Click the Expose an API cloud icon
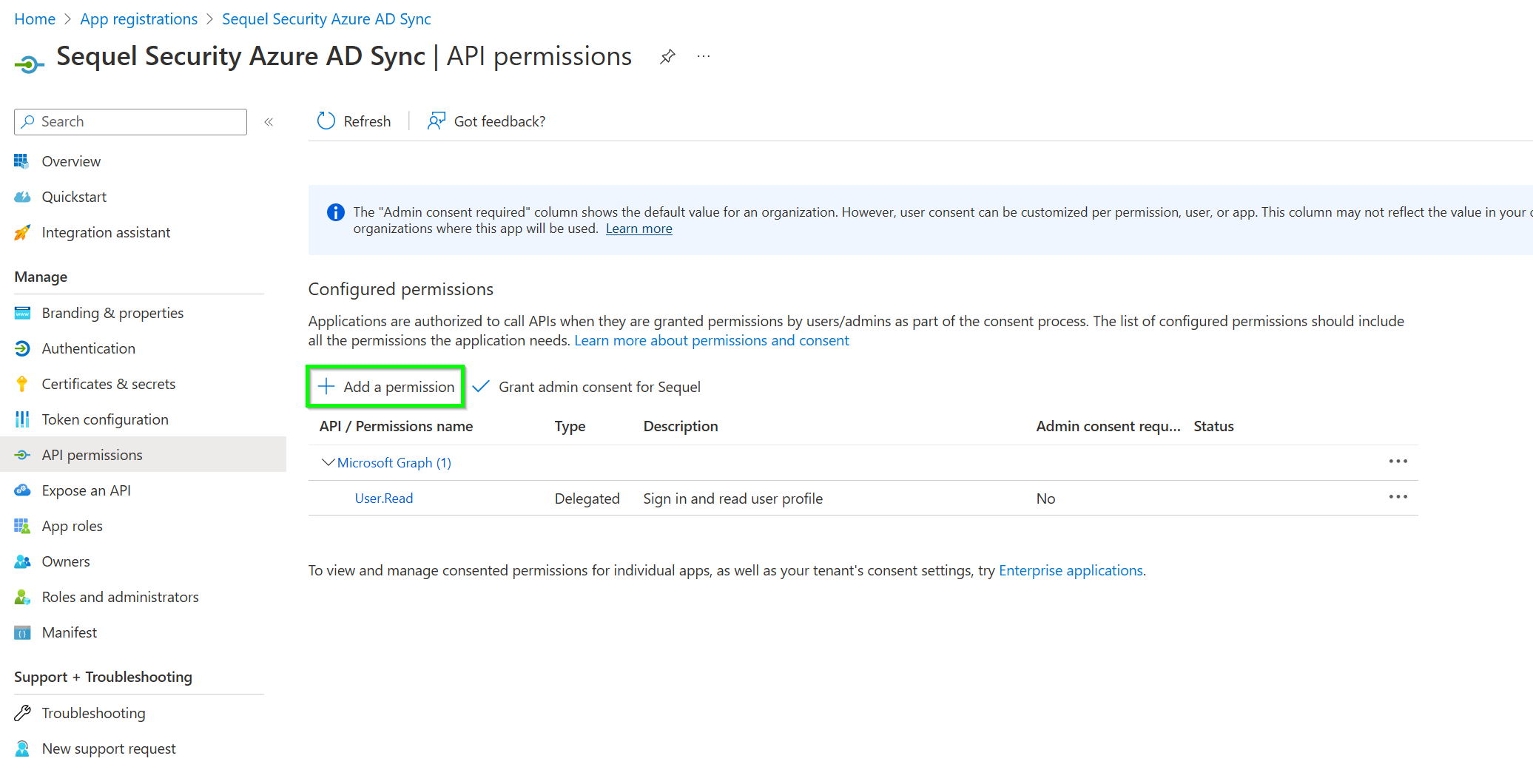The image size is (1533, 784). 22,490
